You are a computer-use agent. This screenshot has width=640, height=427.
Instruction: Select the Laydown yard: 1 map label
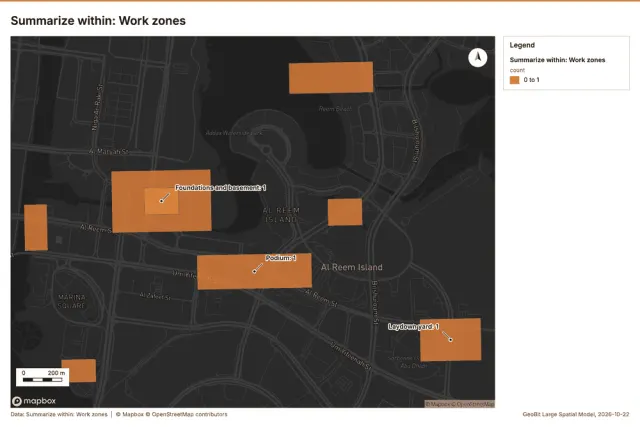(x=413, y=327)
